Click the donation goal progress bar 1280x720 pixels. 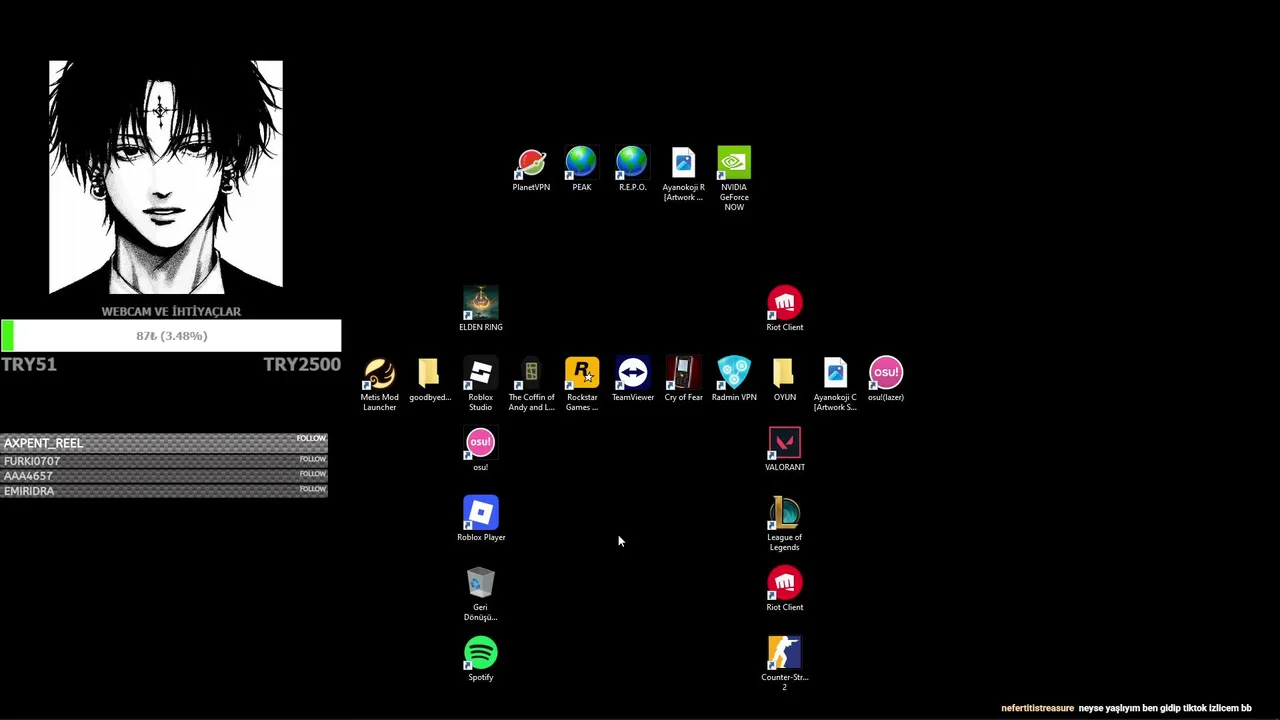[171, 336]
